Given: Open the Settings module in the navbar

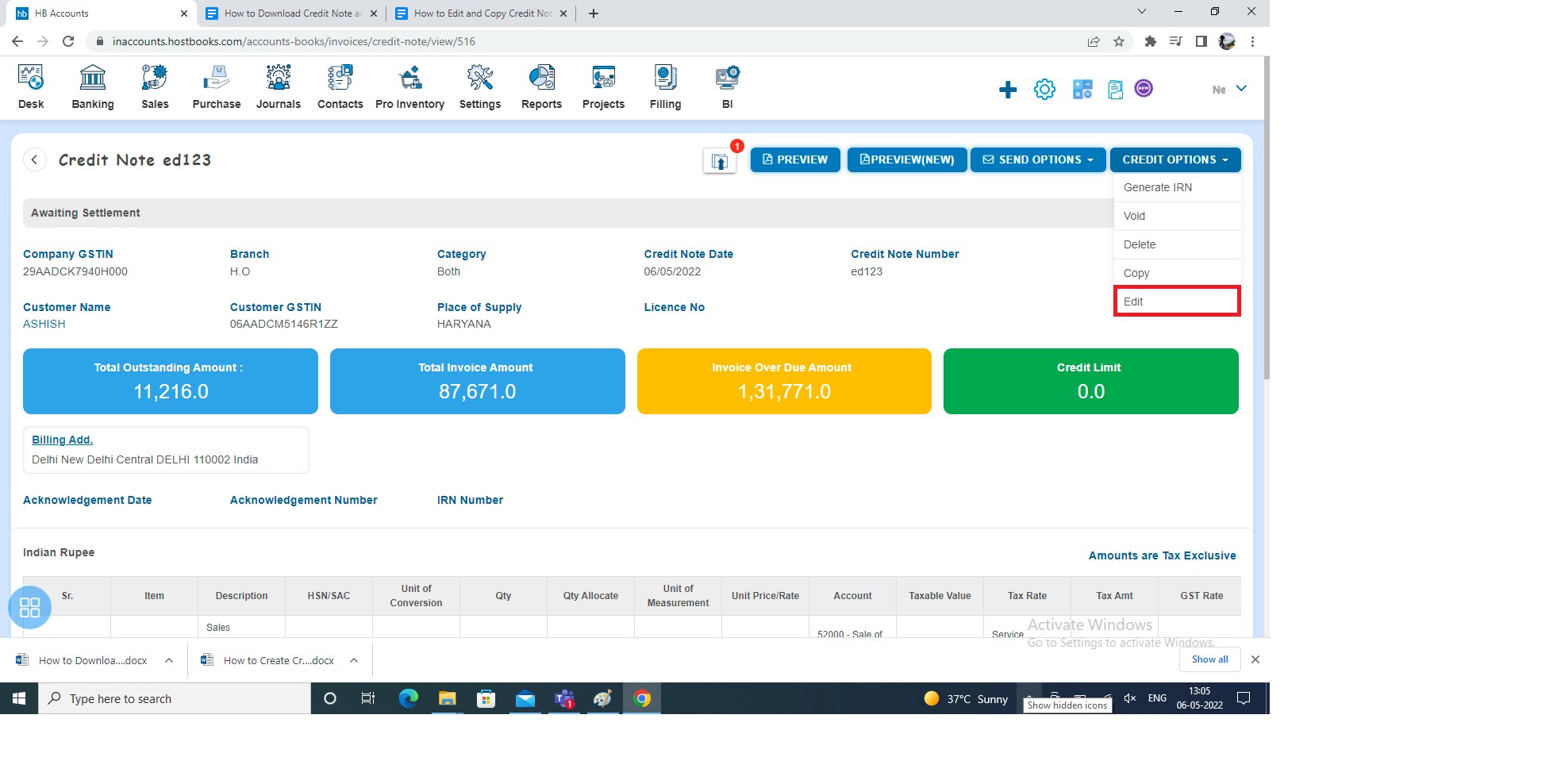Looking at the screenshot, I should (x=480, y=86).
